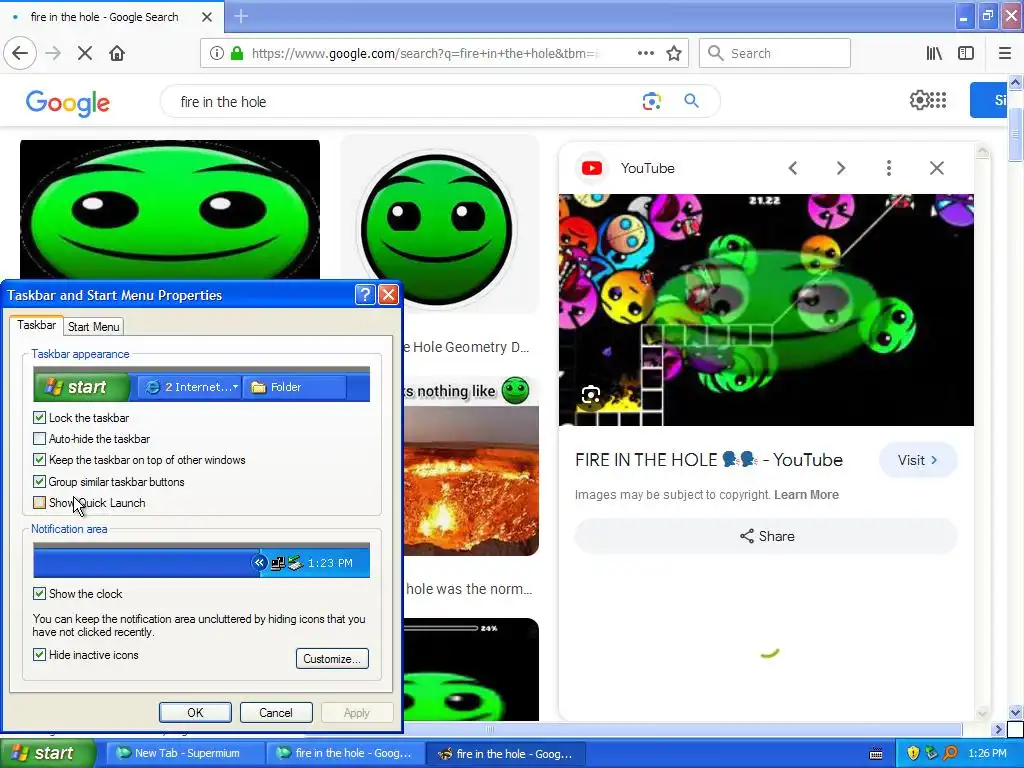Image resolution: width=1024 pixels, height=768 pixels.
Task: Open the Library icon in browser toolbar
Action: click(934, 53)
